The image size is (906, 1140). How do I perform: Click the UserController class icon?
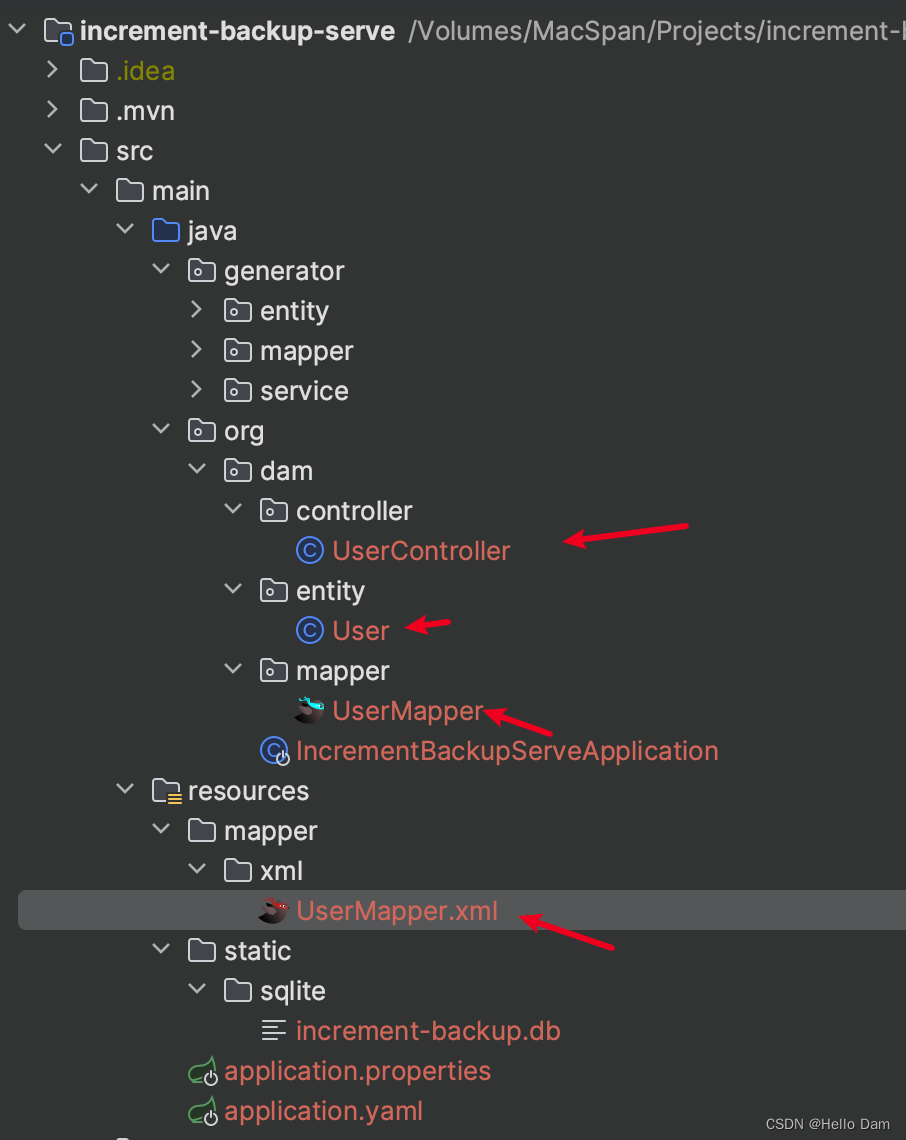[310, 550]
